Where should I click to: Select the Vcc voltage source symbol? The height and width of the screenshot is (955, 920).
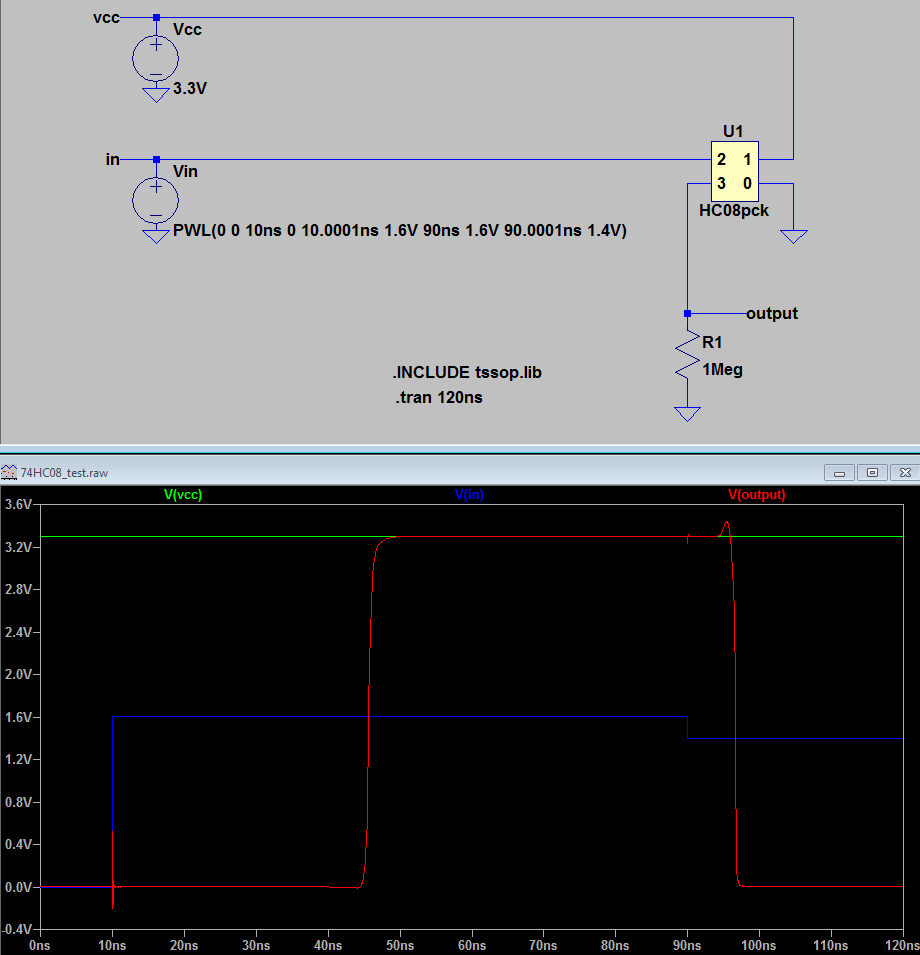pos(156,58)
